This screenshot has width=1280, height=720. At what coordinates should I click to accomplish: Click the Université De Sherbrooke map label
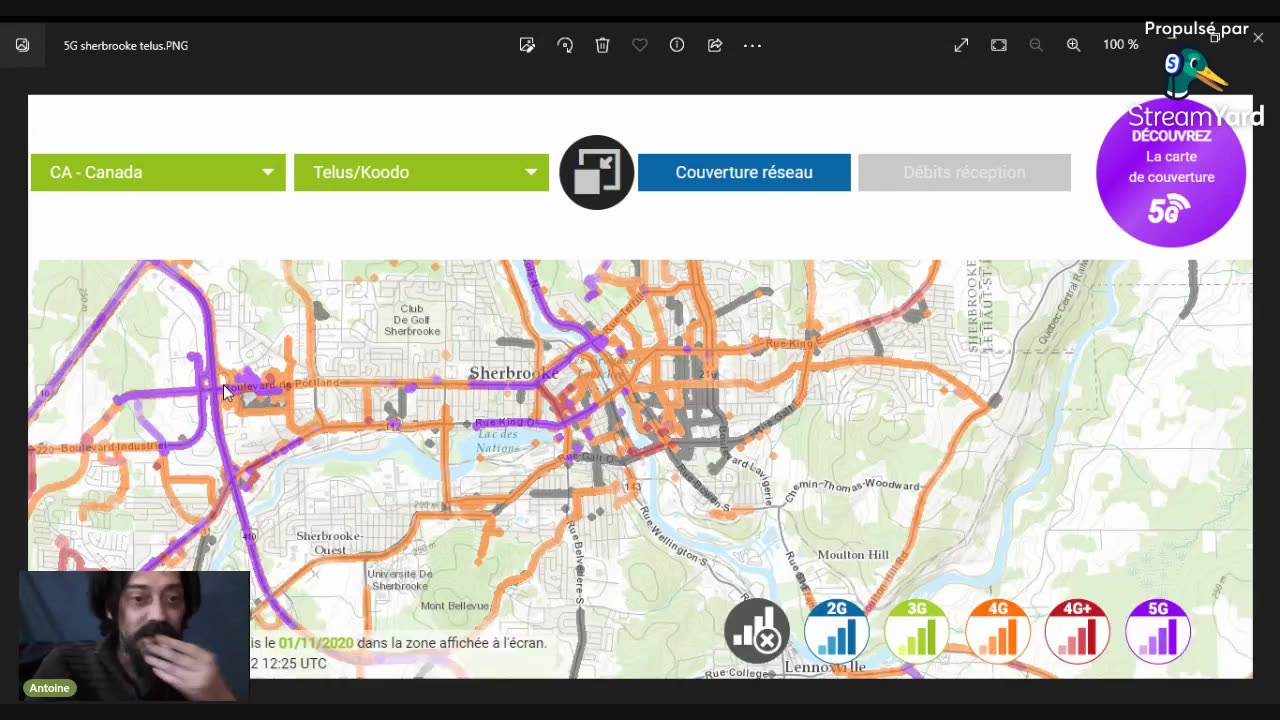(x=400, y=580)
